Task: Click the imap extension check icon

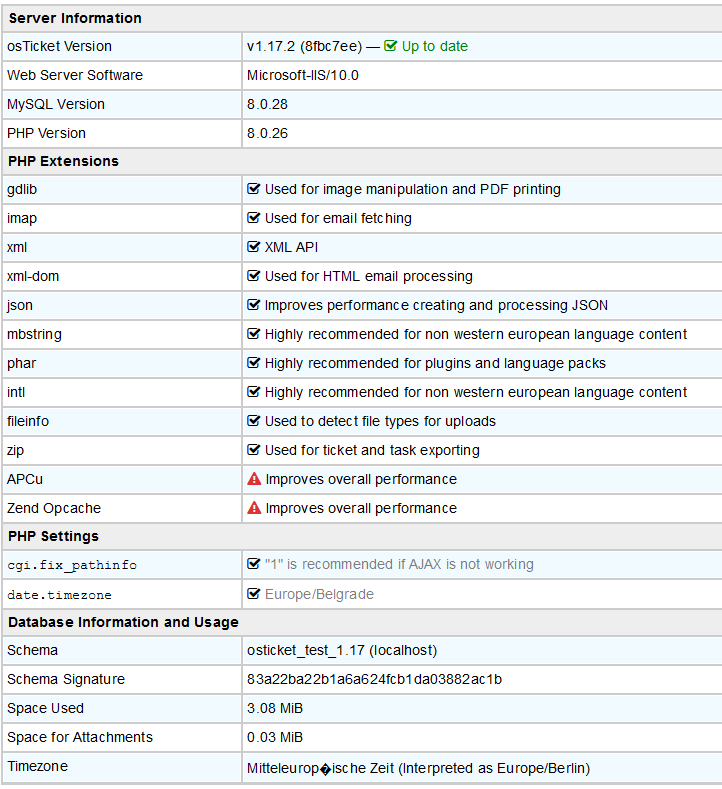Action: pyautogui.click(x=254, y=218)
